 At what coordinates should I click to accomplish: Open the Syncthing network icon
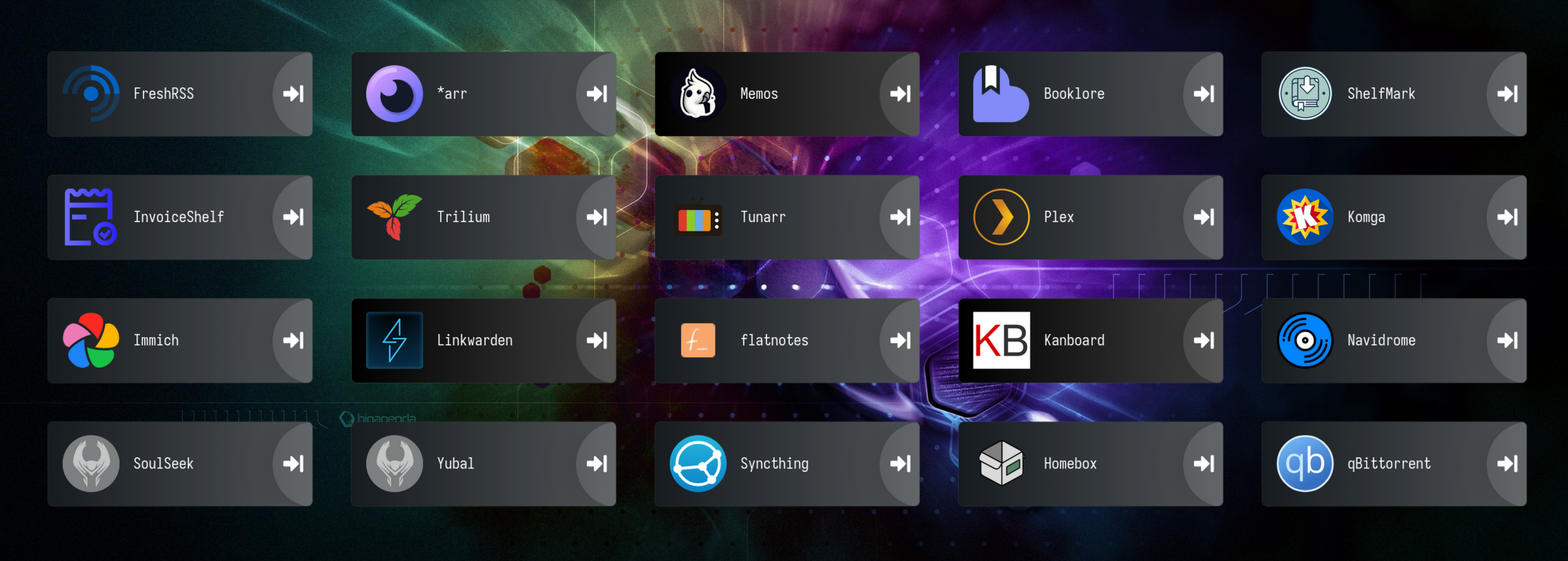697,464
